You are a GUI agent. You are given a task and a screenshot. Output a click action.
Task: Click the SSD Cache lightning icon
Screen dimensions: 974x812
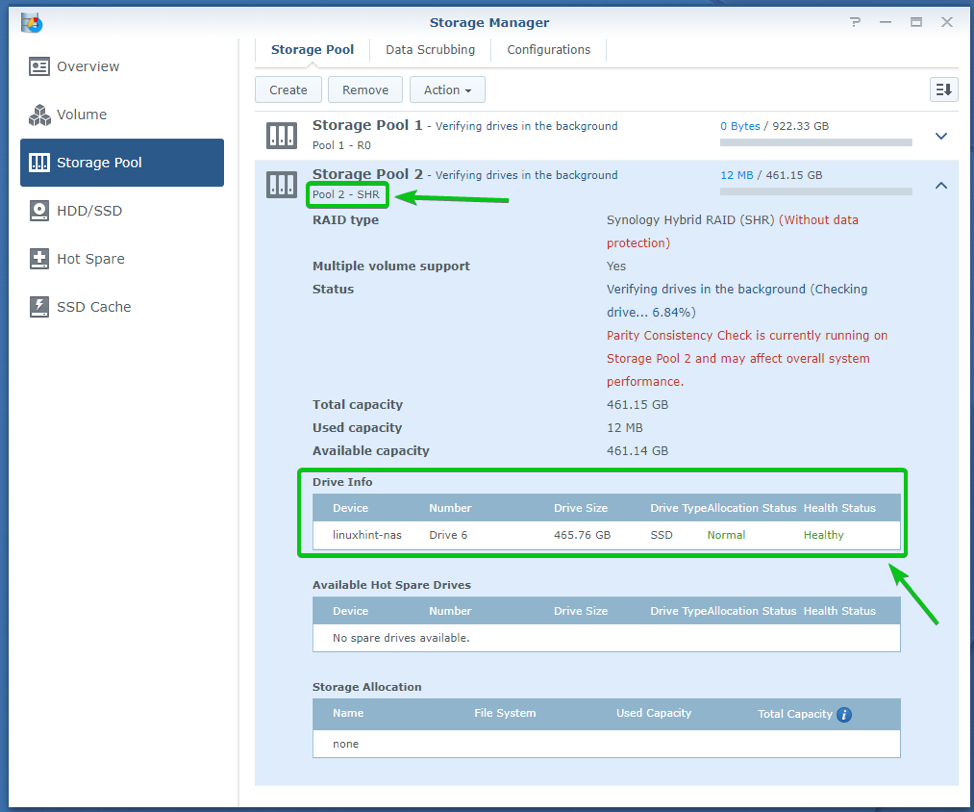pyautogui.click(x=39, y=307)
